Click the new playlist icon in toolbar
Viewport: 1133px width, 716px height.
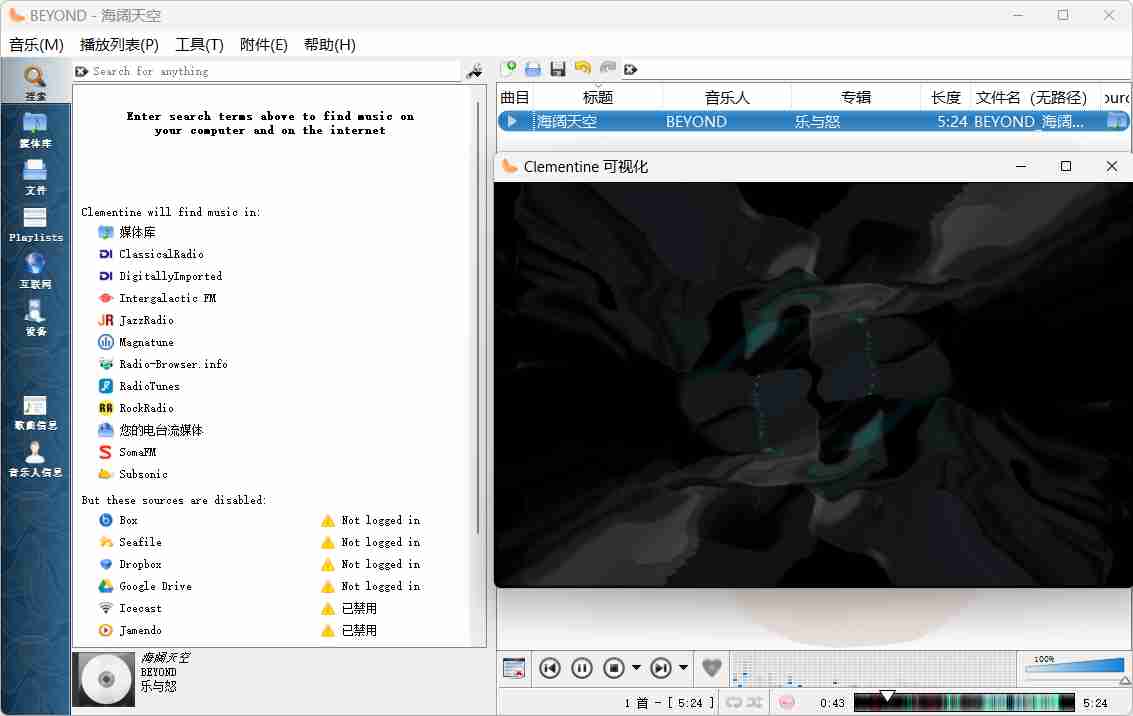coord(508,69)
